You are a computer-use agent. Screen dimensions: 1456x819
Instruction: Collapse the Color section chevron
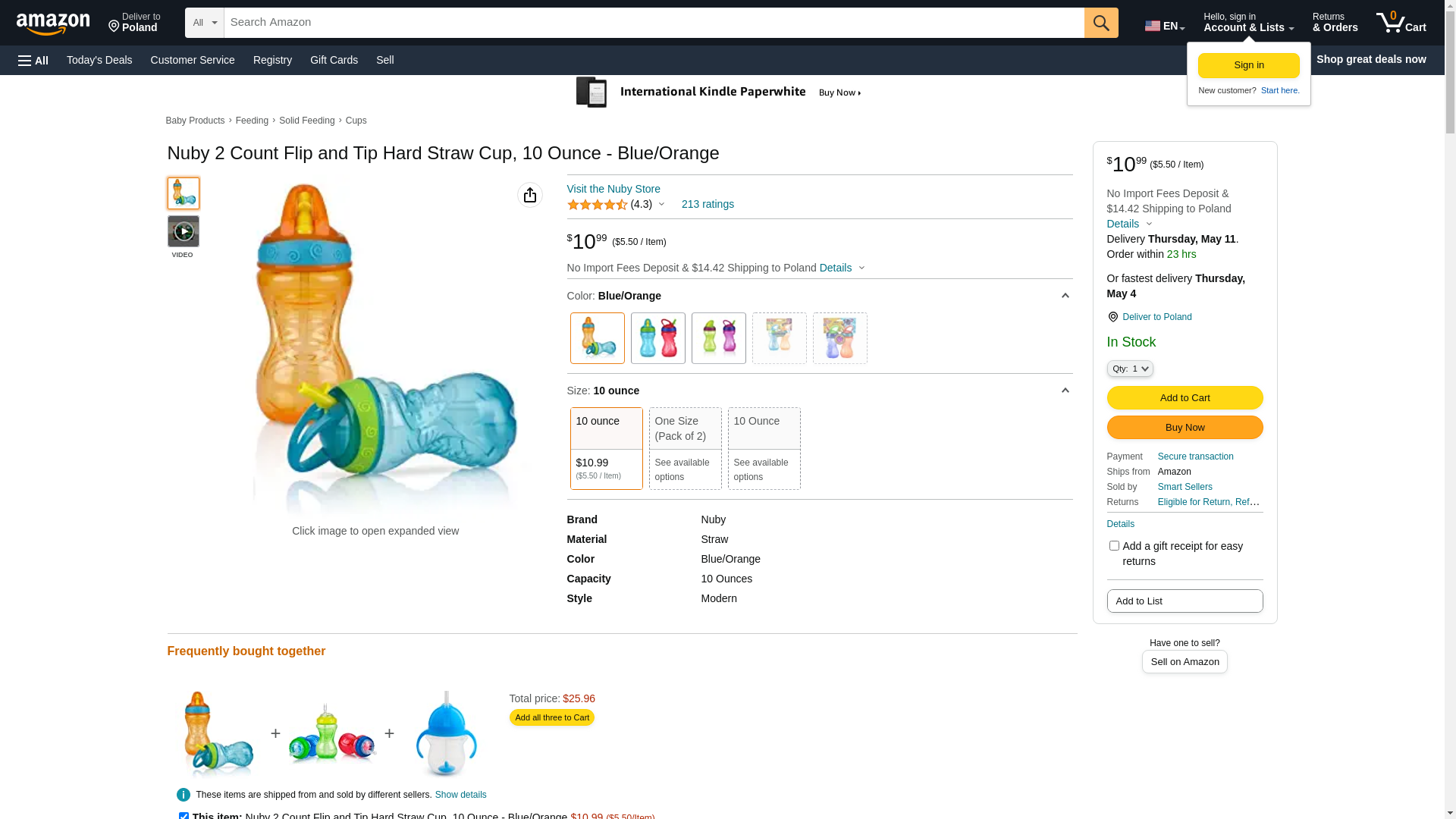pyautogui.click(x=1065, y=296)
